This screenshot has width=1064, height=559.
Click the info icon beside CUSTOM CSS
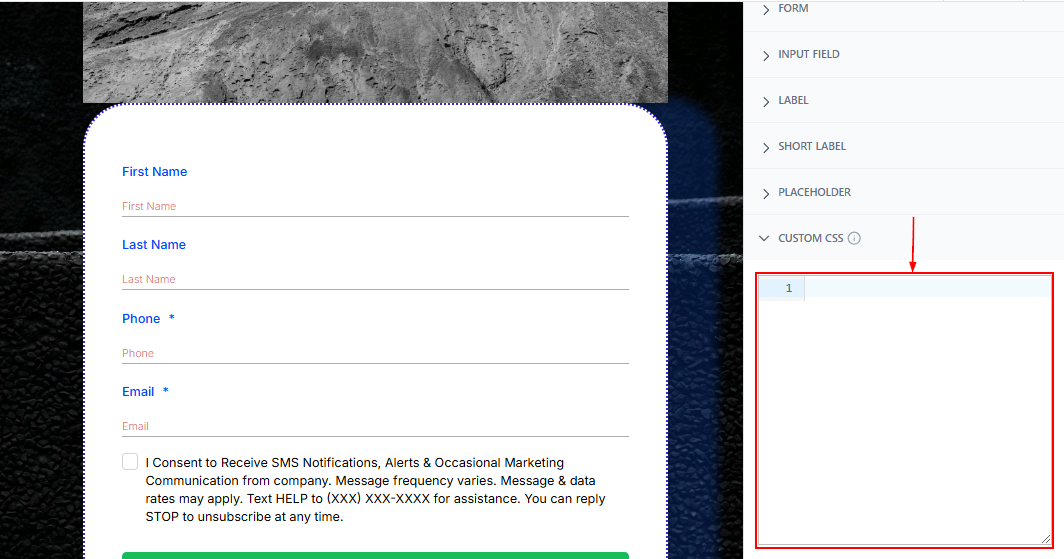(854, 239)
